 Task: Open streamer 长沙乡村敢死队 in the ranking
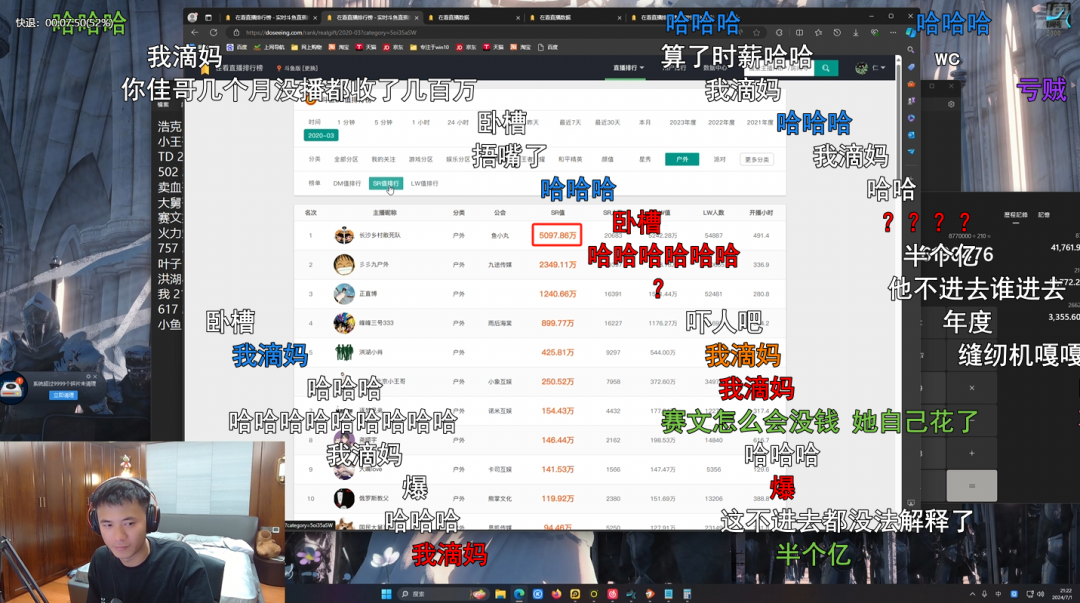[380, 236]
